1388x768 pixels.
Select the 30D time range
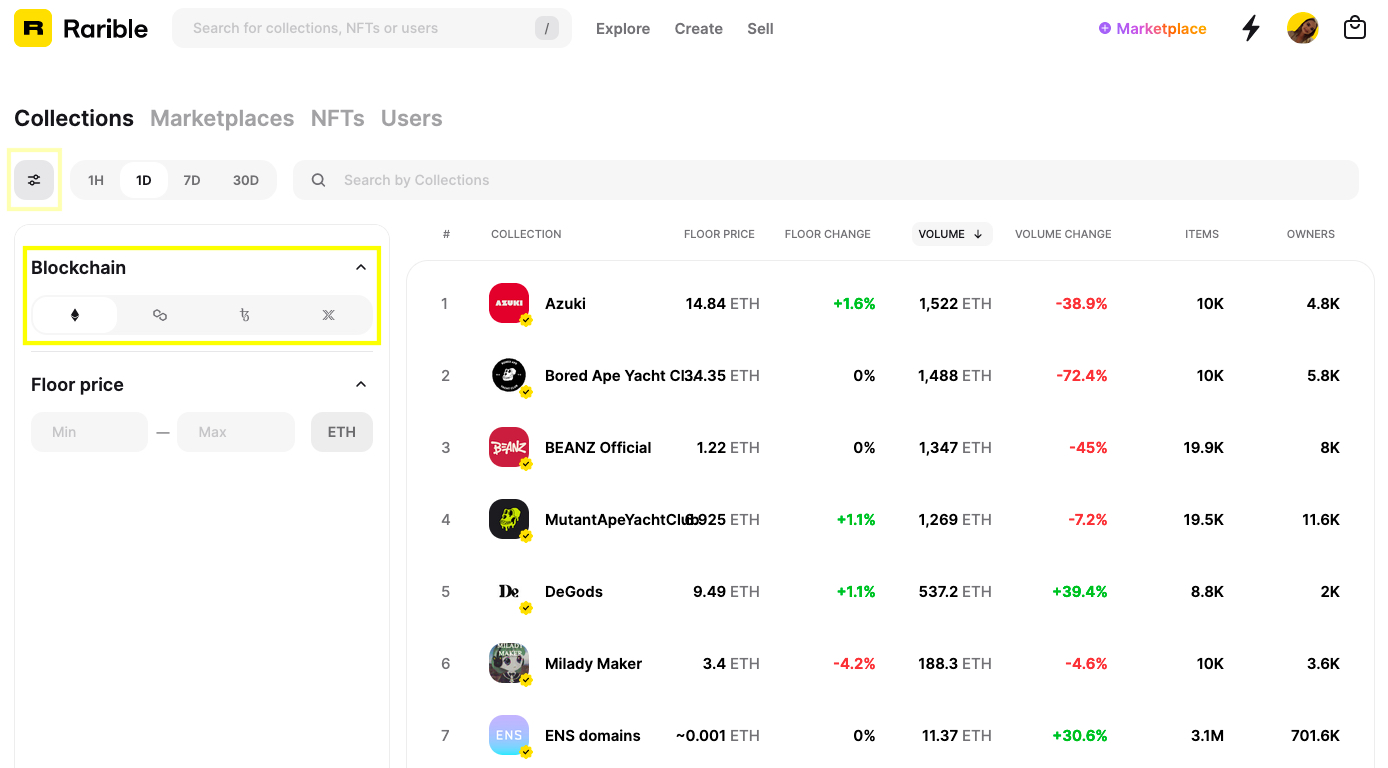pyautogui.click(x=246, y=180)
